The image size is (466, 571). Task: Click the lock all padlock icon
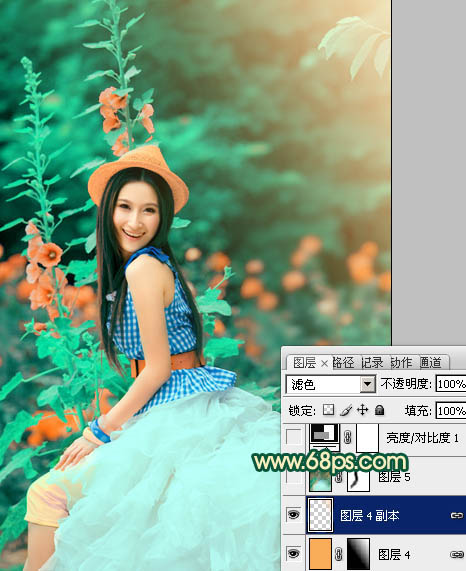[379, 410]
